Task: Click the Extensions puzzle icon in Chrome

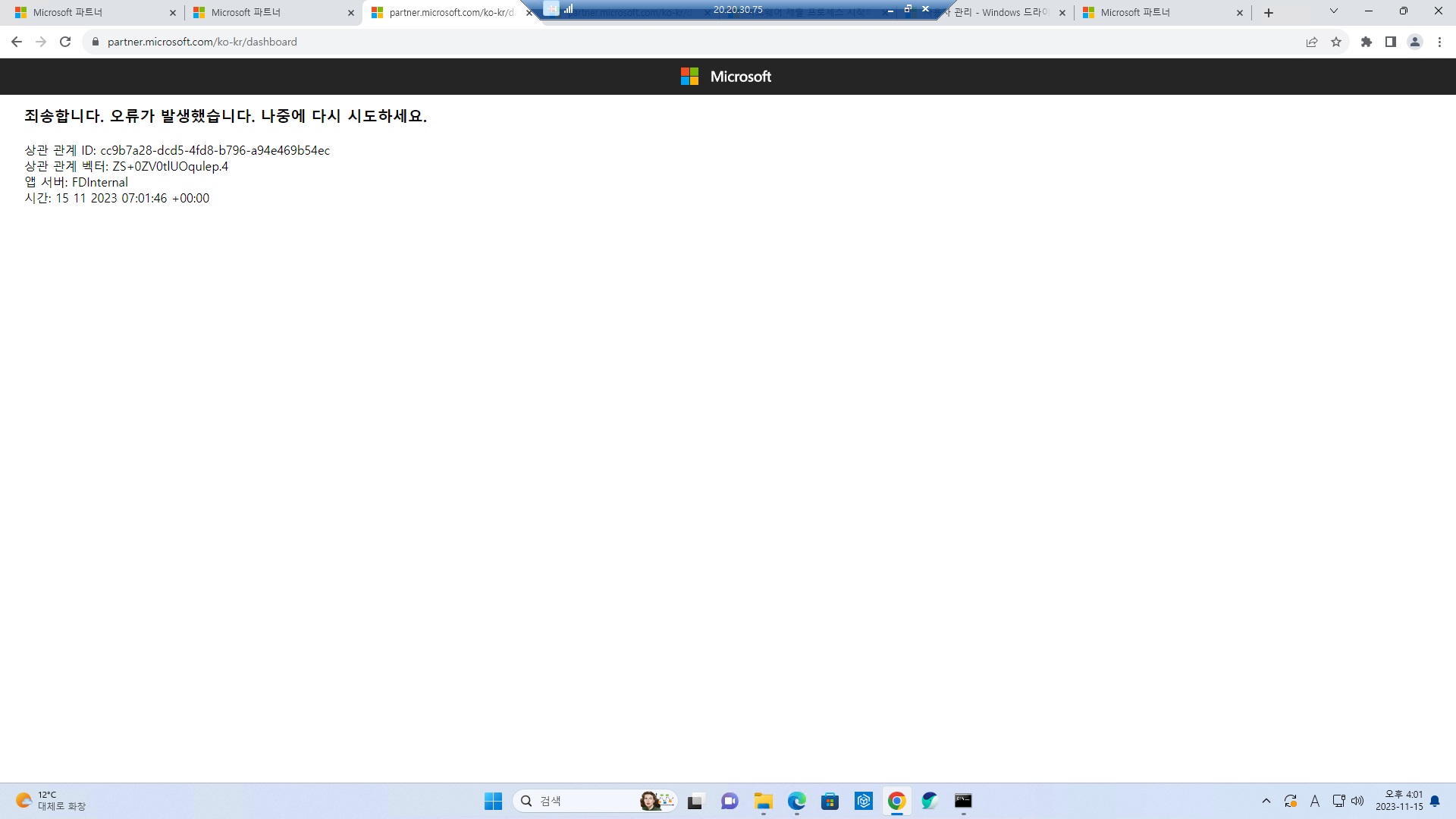Action: coord(1366,42)
